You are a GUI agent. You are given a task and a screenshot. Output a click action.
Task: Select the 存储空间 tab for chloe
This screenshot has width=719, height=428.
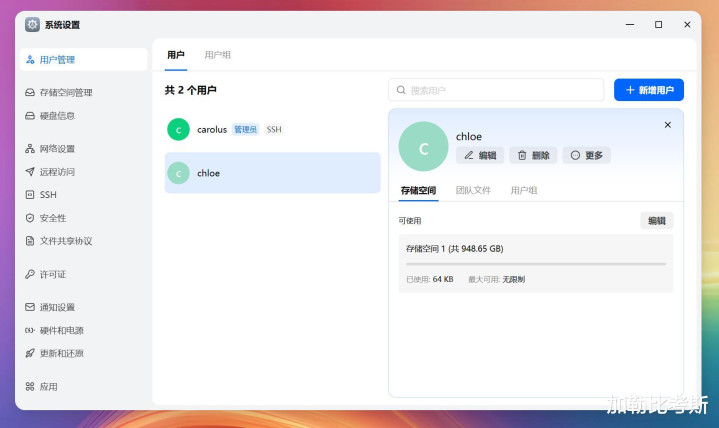418,190
